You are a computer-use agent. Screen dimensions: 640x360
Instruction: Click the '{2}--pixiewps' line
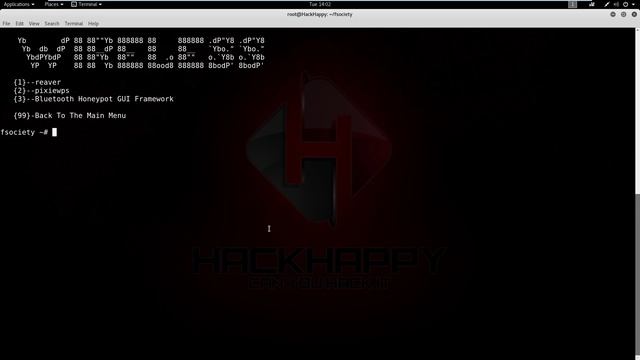tap(41, 91)
